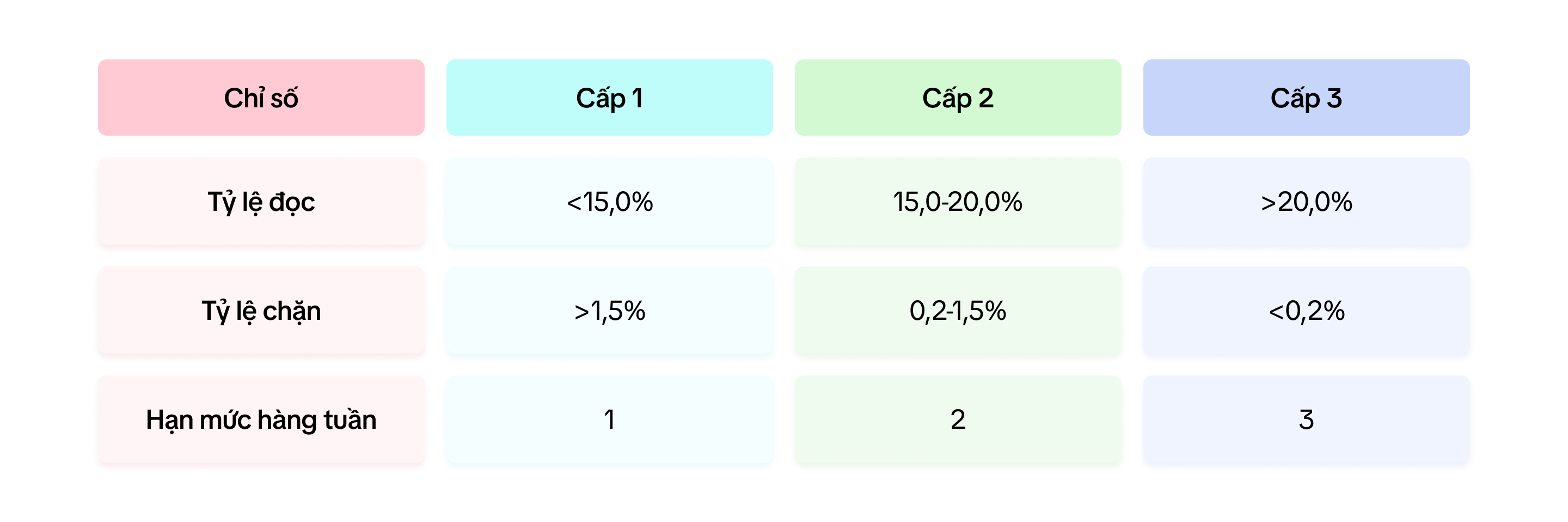Select the "Tỷ lệ đọc" row label
Screen dimensions: 1568x522
(x=261, y=202)
